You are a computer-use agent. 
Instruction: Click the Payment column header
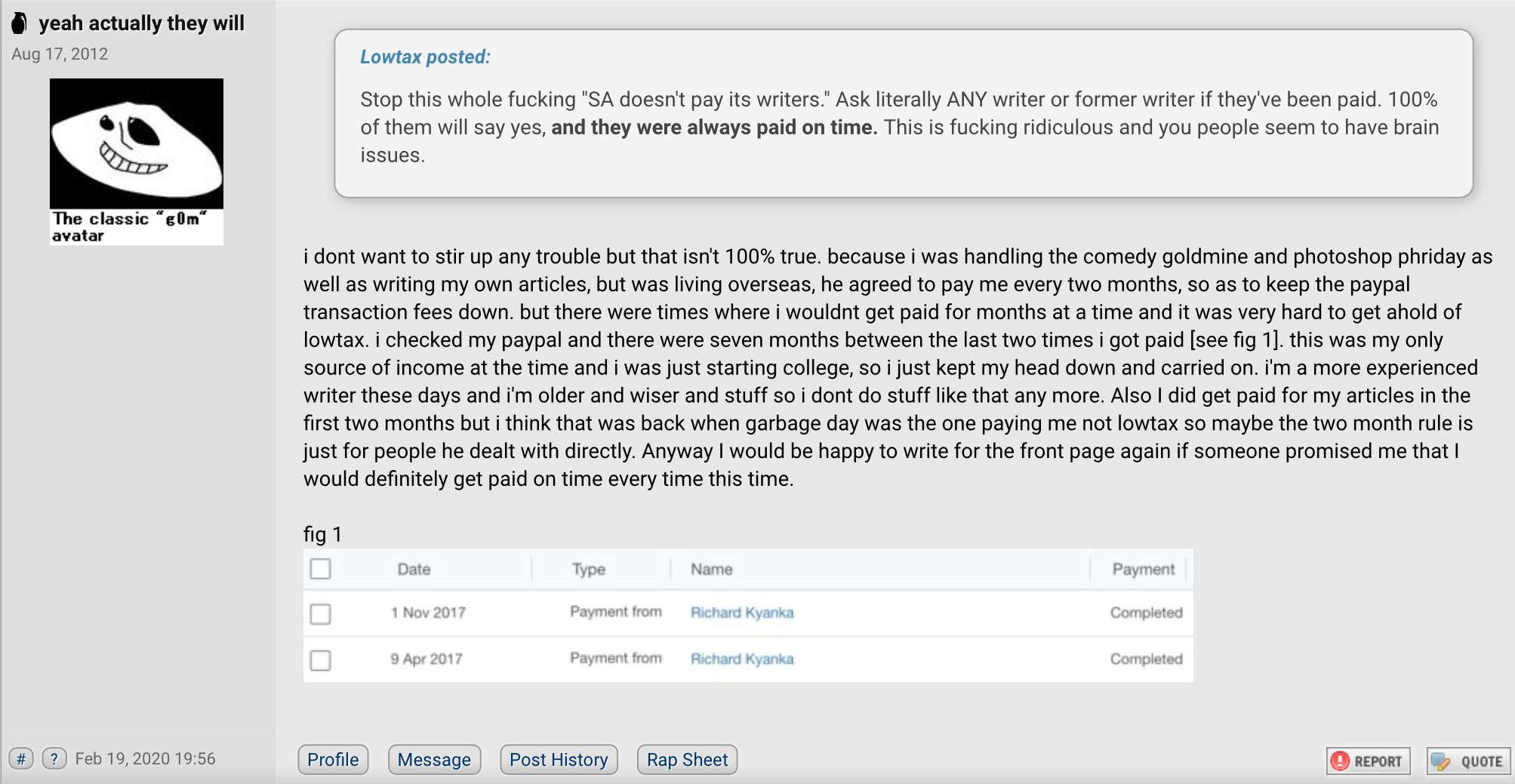1143,569
